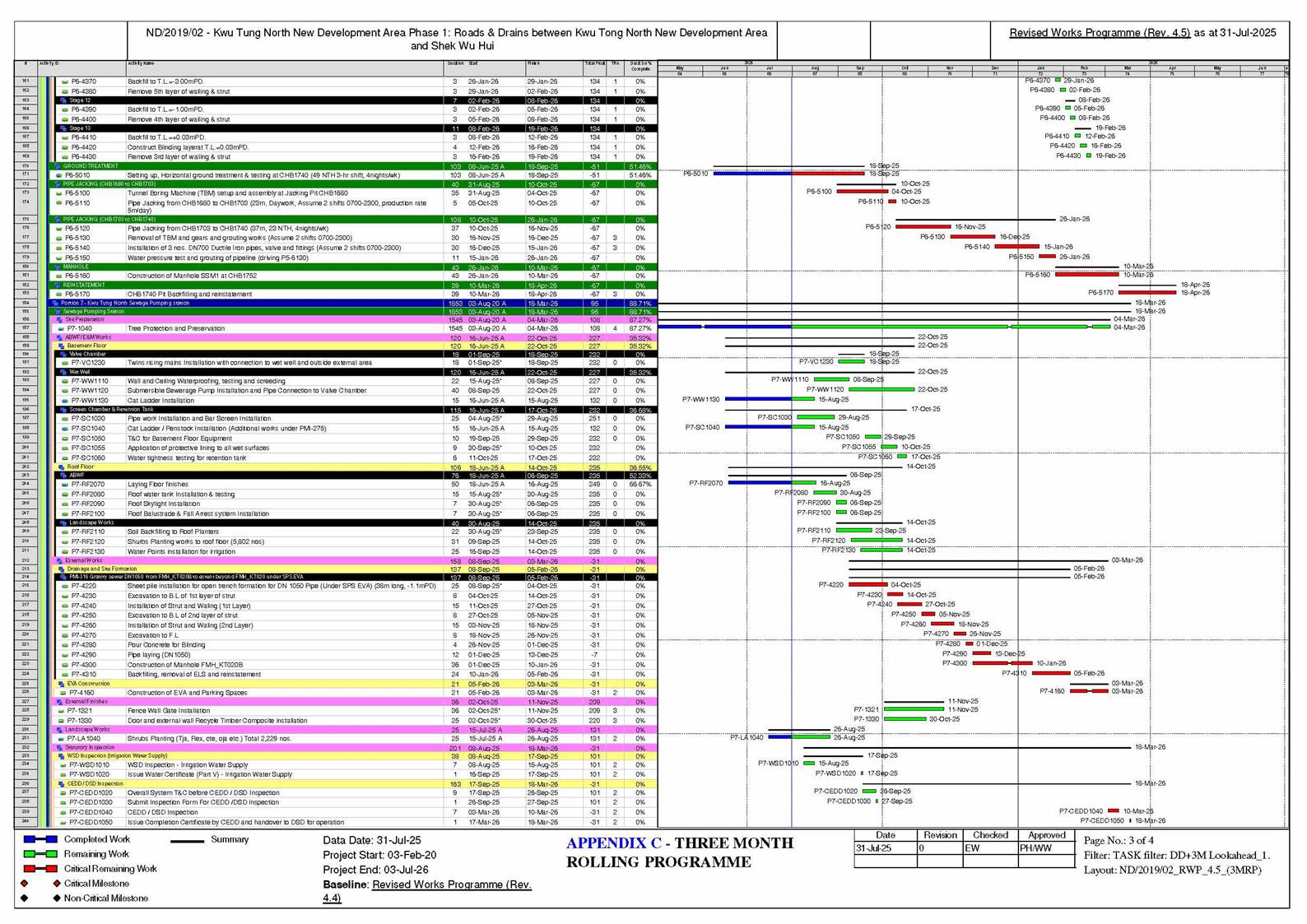Select the Critical Remaining Work red legend bar
The height and width of the screenshot is (924, 1307).
(x=40, y=869)
